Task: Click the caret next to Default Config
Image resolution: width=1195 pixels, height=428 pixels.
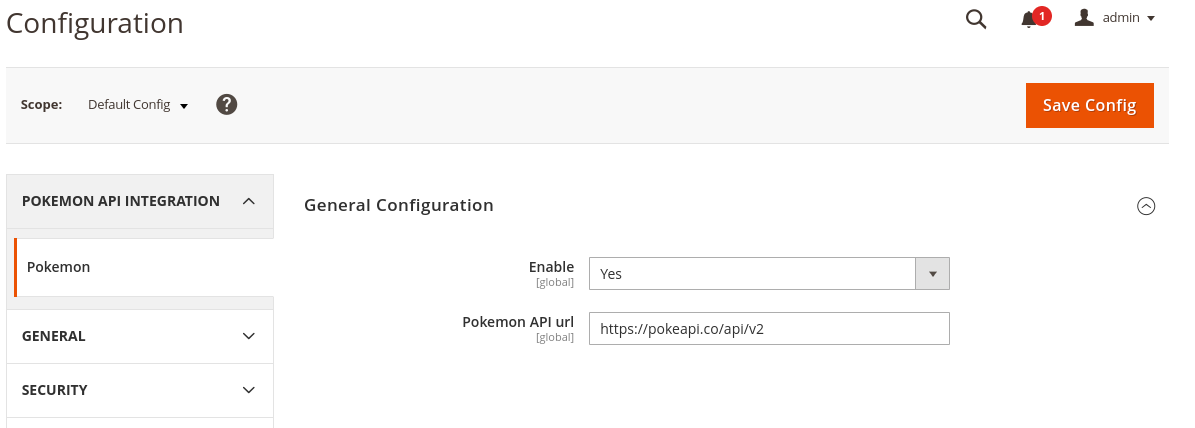Action: click(x=184, y=106)
